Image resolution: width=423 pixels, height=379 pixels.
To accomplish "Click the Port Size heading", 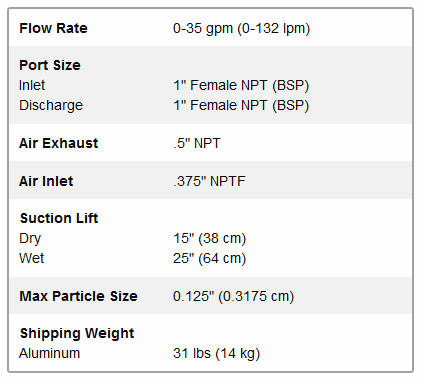I will click(x=50, y=65).
